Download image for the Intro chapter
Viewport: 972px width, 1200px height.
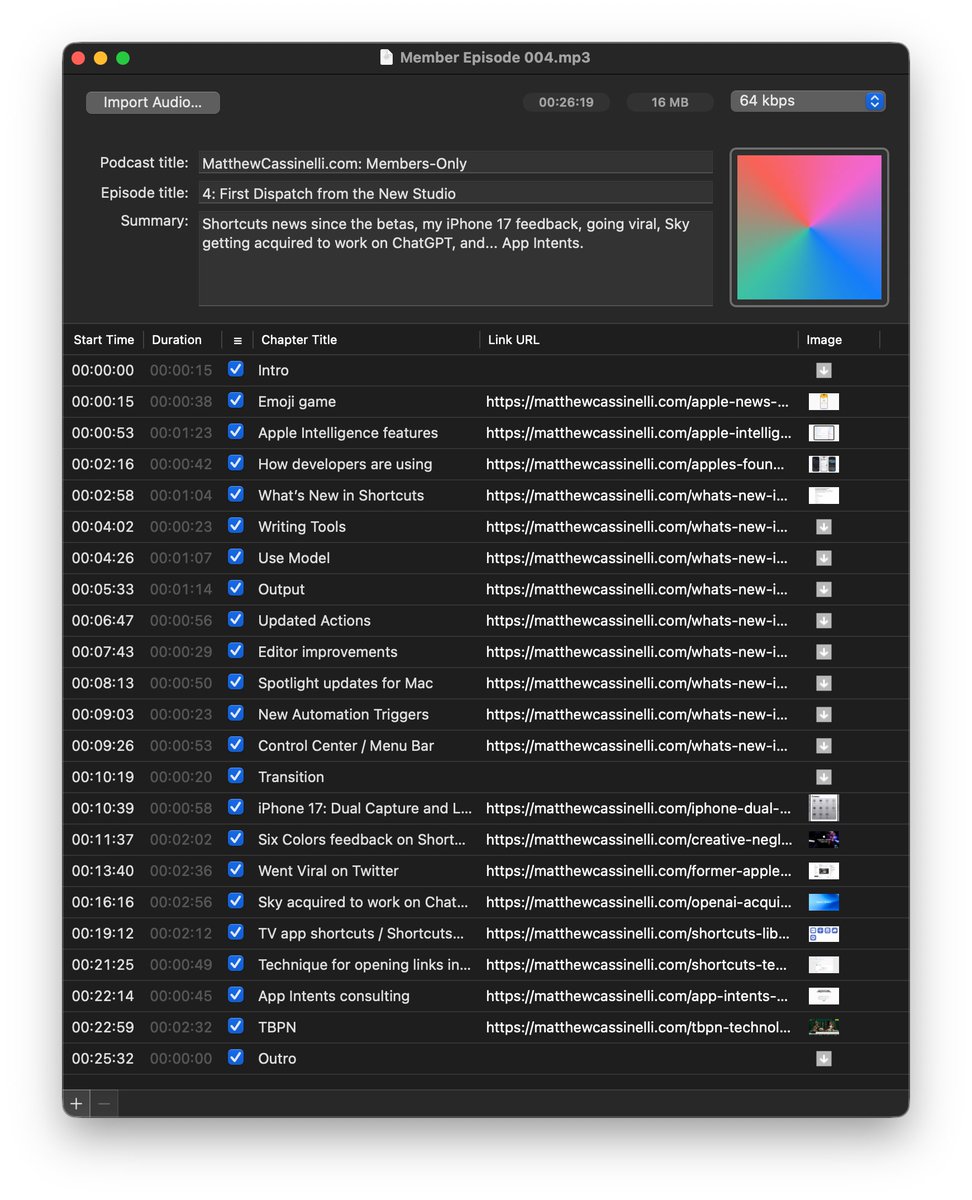(823, 370)
